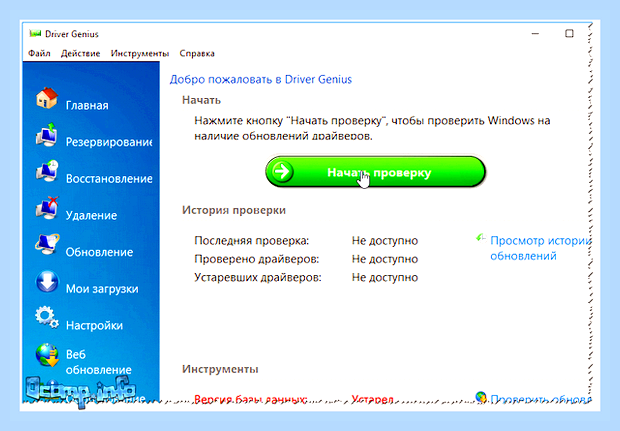The width and height of the screenshot is (620, 431).
Task: Select the Веб обновление sidebar label
Action: point(98,362)
